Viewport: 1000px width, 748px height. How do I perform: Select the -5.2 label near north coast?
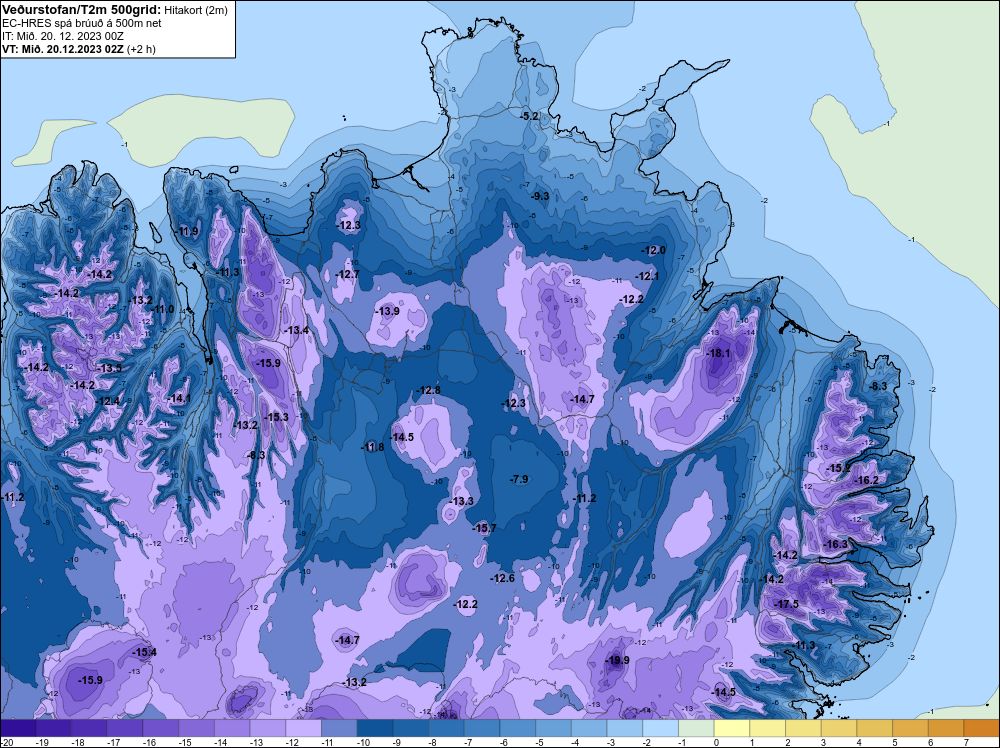[530, 116]
